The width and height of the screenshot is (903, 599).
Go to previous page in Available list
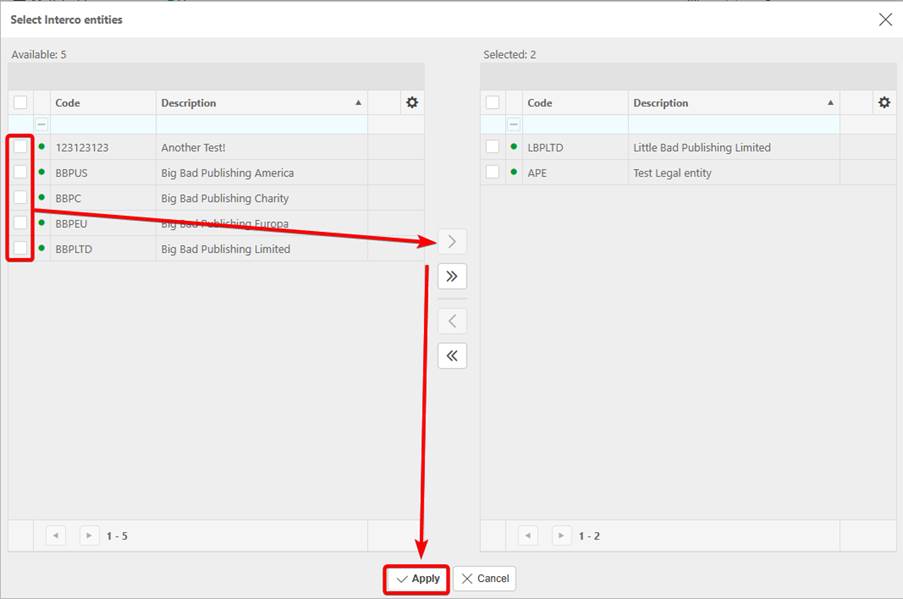click(56, 536)
